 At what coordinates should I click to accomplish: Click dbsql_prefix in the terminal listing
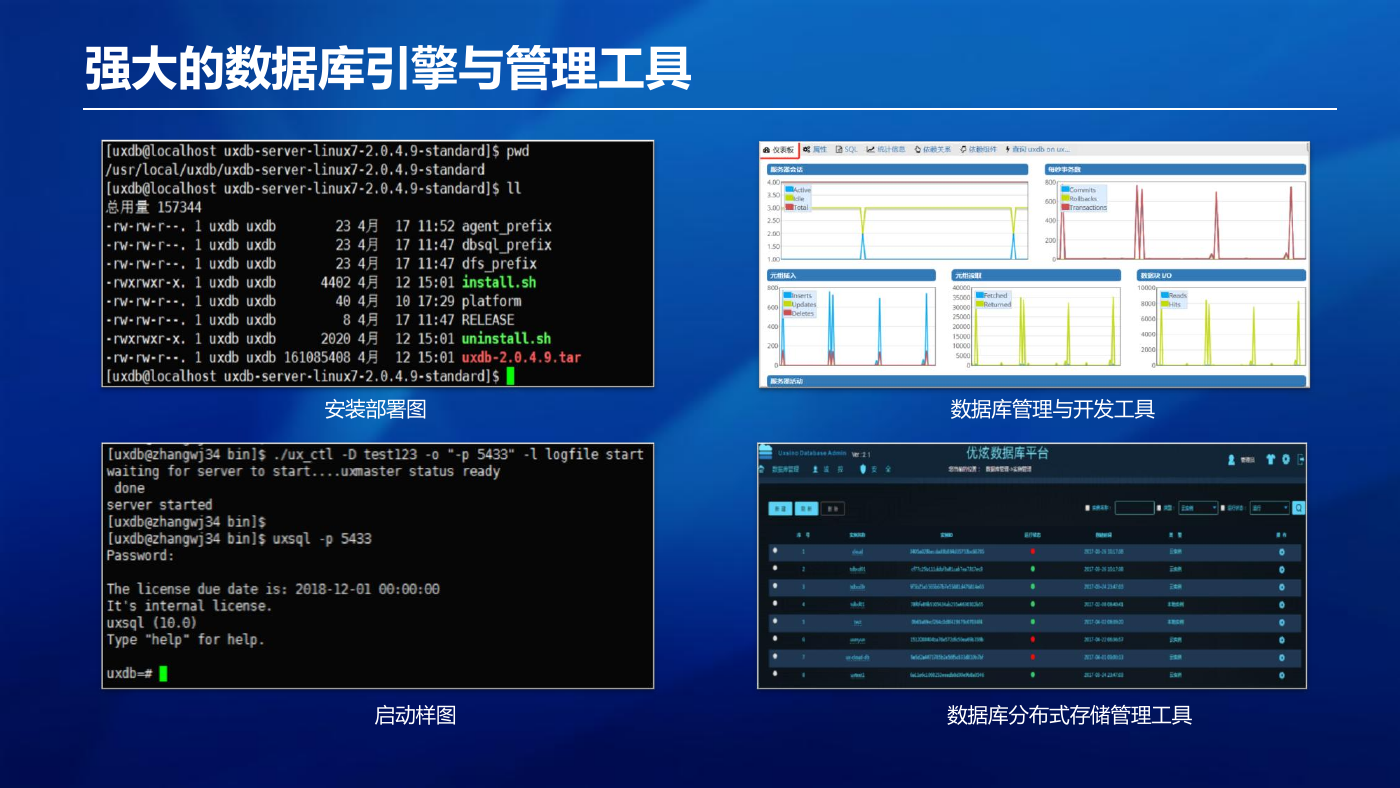pos(507,245)
